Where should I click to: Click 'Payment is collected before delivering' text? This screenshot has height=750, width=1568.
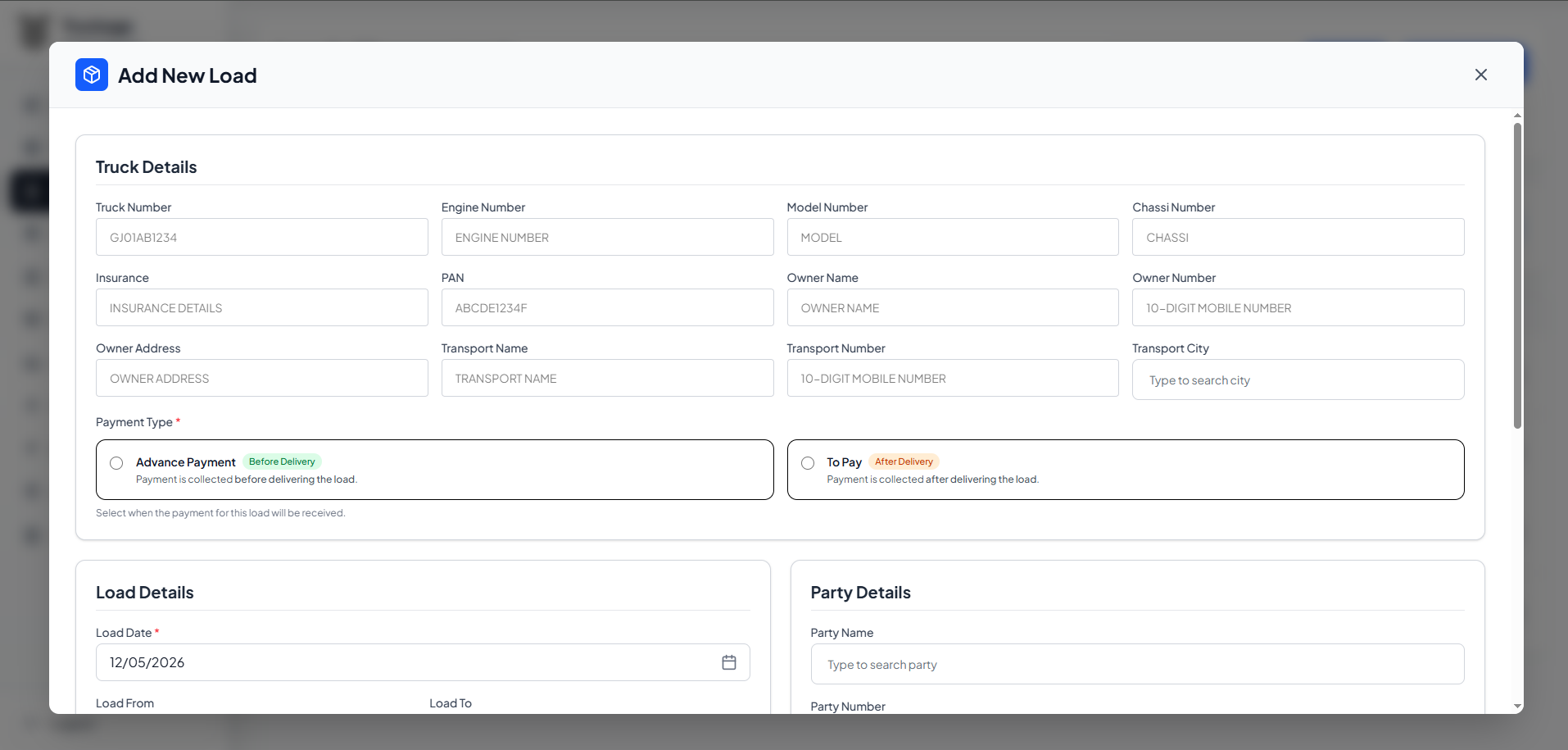pyautogui.click(x=247, y=480)
